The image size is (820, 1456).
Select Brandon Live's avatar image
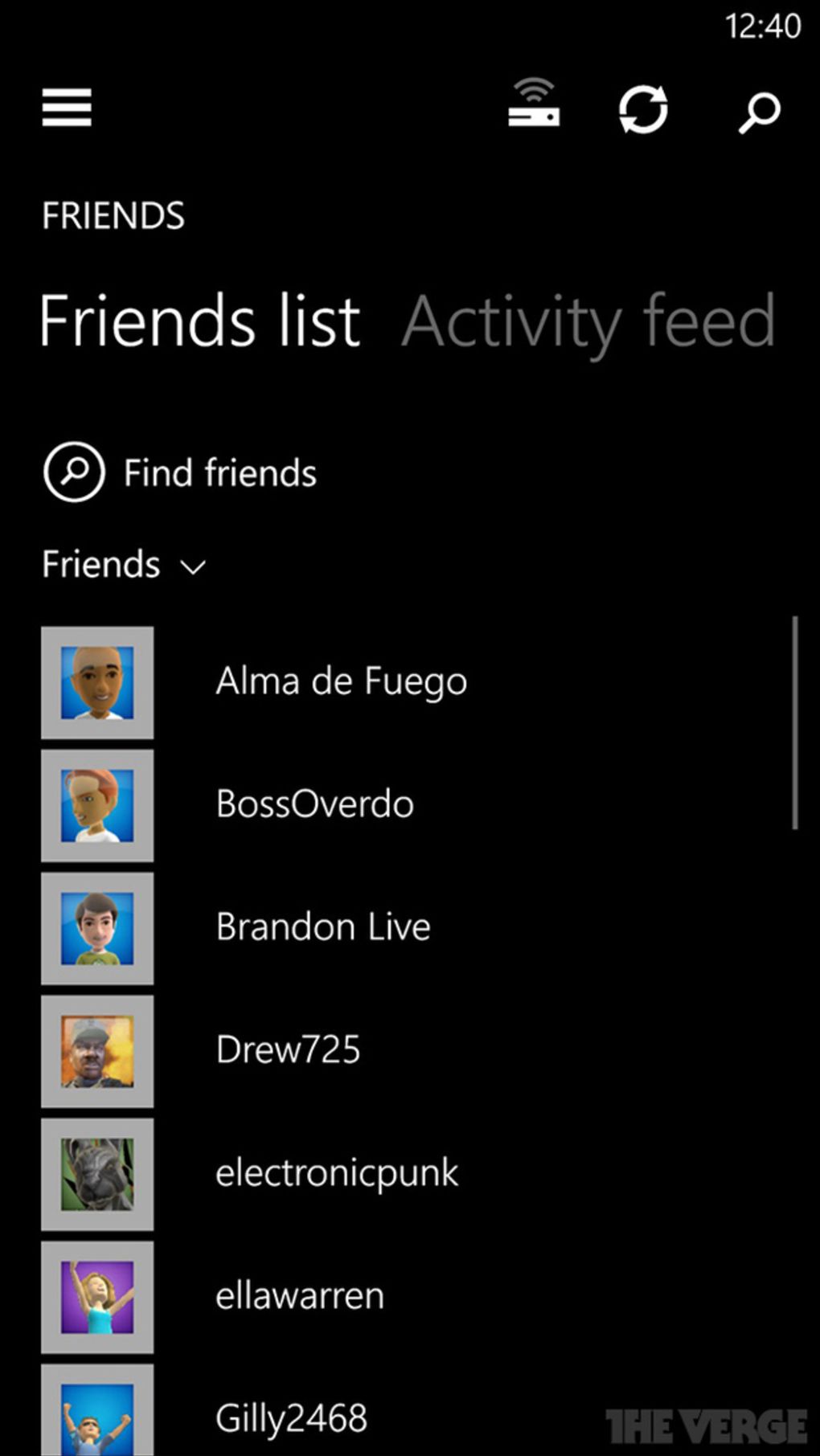coord(97,929)
